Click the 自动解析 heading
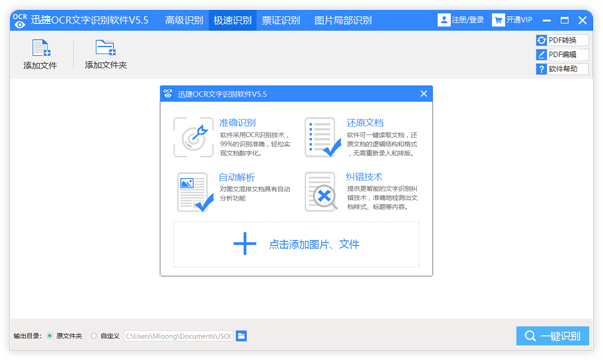 237,177
